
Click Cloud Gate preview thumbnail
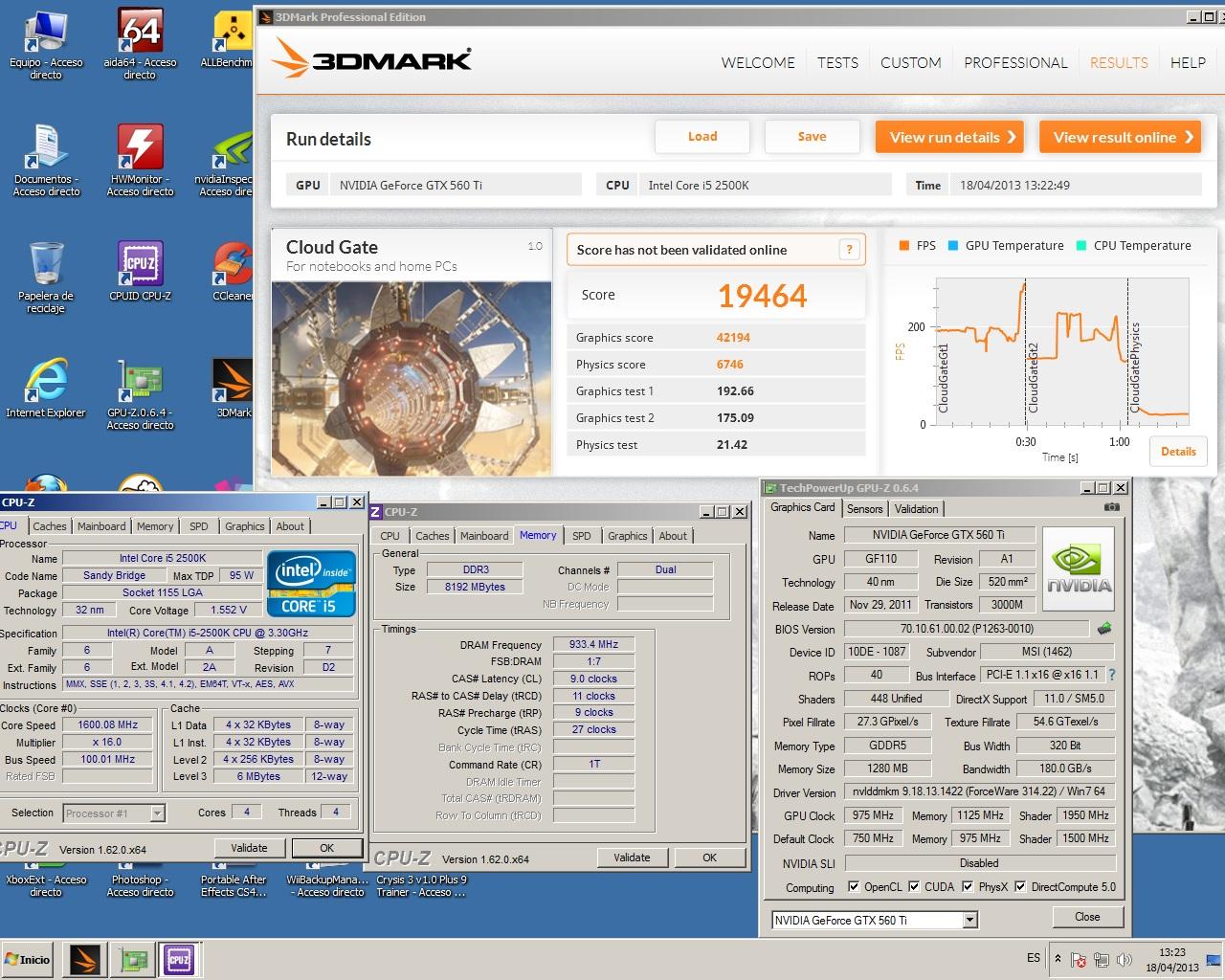(412, 378)
